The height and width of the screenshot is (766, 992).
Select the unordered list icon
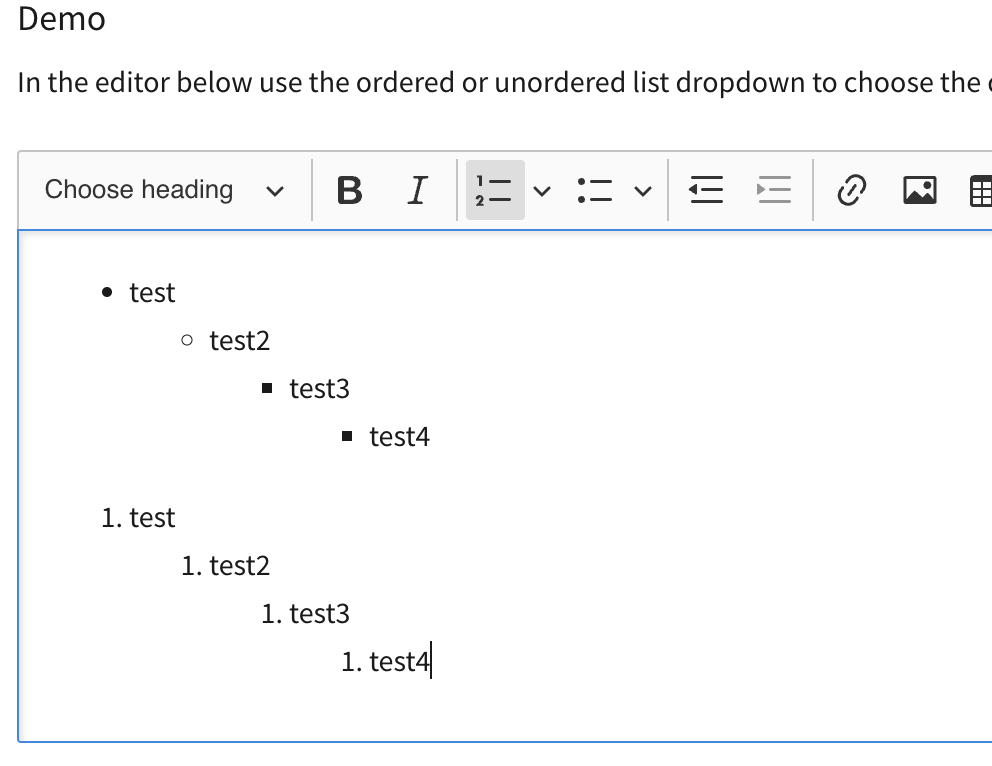click(594, 189)
